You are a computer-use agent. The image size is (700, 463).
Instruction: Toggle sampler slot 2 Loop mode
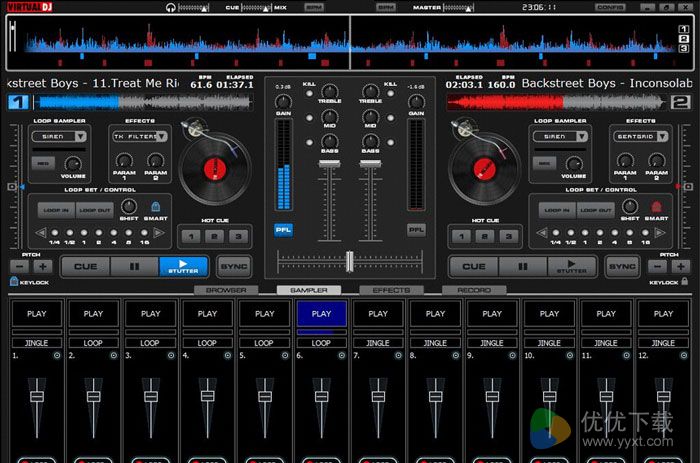pyautogui.click(x=93, y=343)
